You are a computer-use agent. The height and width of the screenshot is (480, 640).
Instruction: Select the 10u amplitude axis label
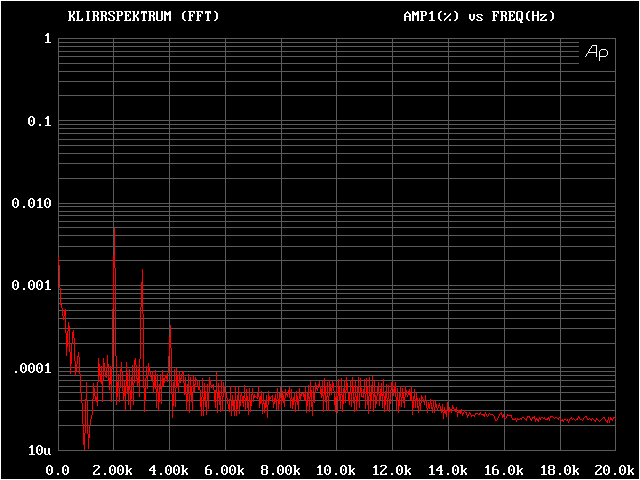tap(39, 451)
